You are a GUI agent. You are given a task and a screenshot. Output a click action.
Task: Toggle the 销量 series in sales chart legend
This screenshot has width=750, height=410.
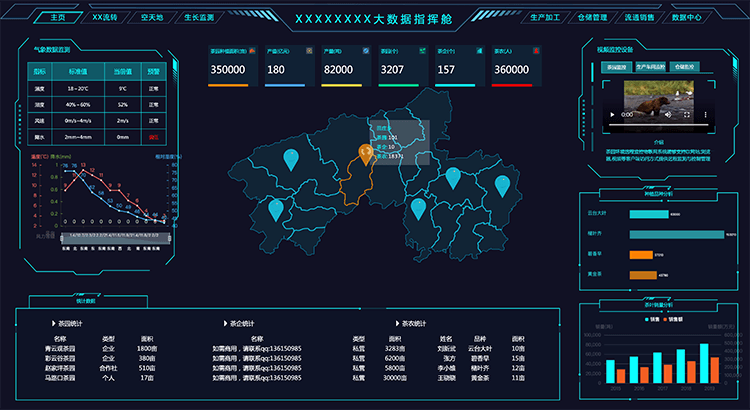652,319
